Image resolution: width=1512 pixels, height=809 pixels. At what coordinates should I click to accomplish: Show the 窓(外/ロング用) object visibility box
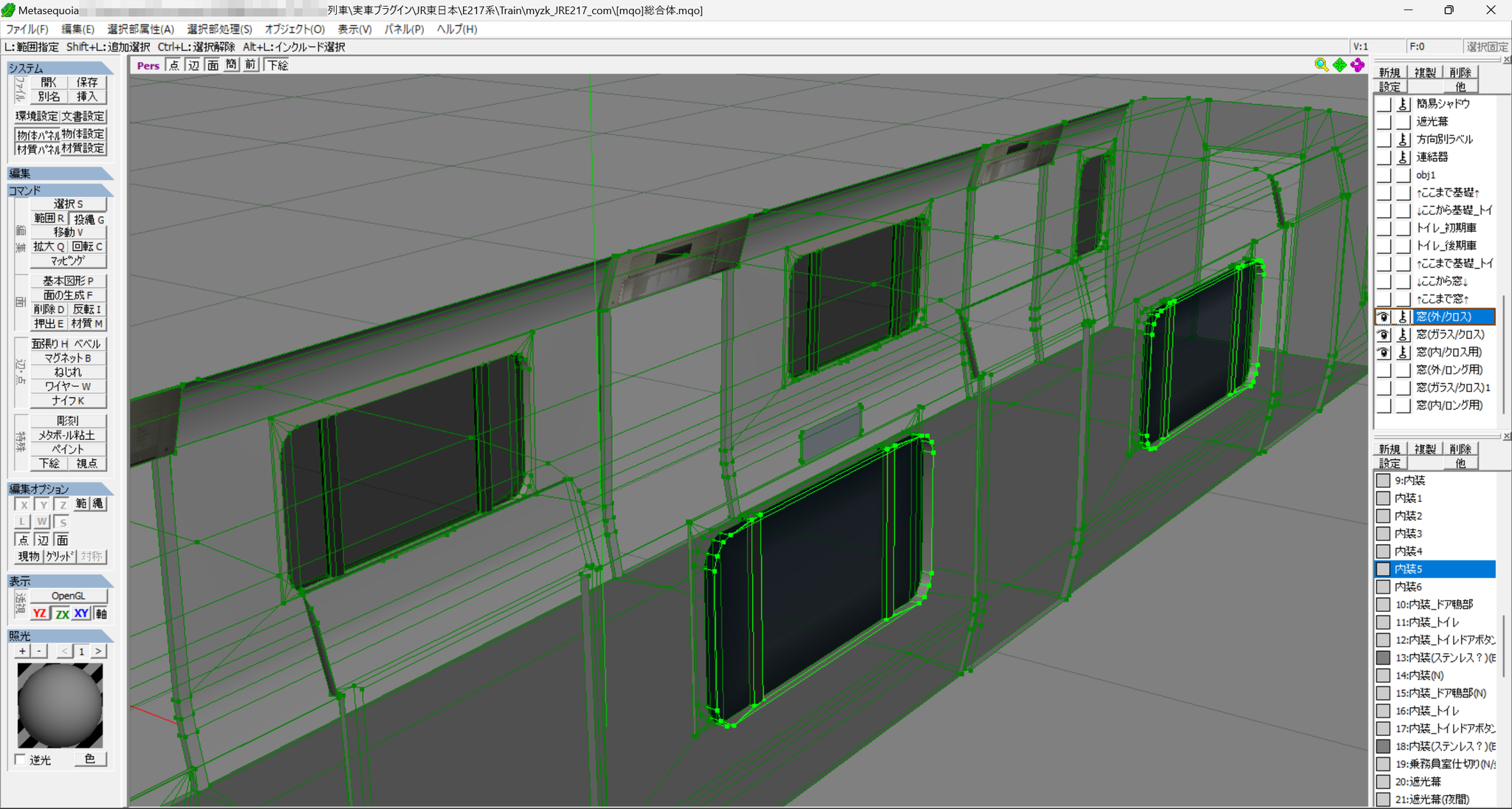click(1384, 370)
